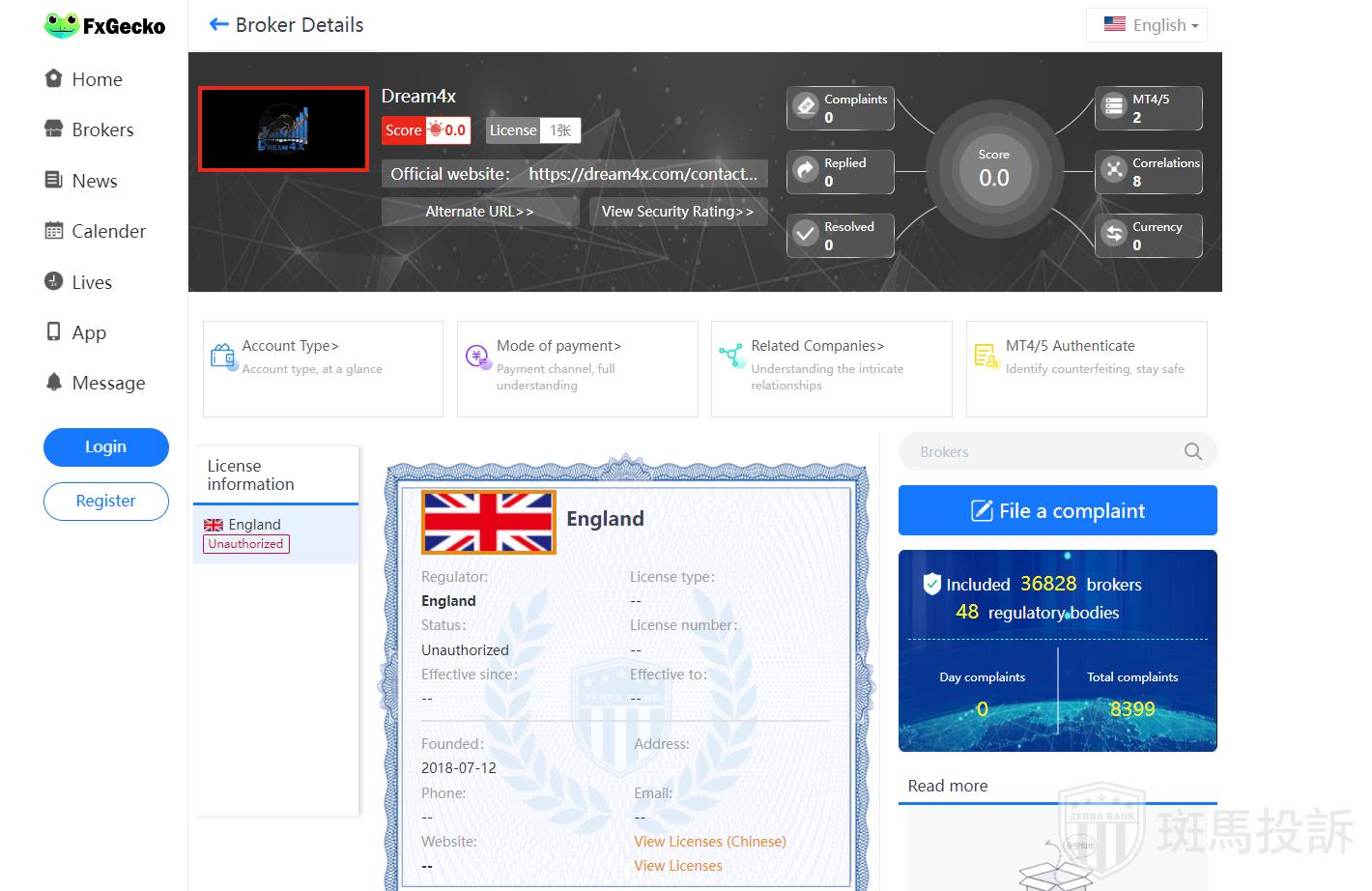Click the Complaints tag icon
The height and width of the screenshot is (891, 1372).
pos(806,106)
